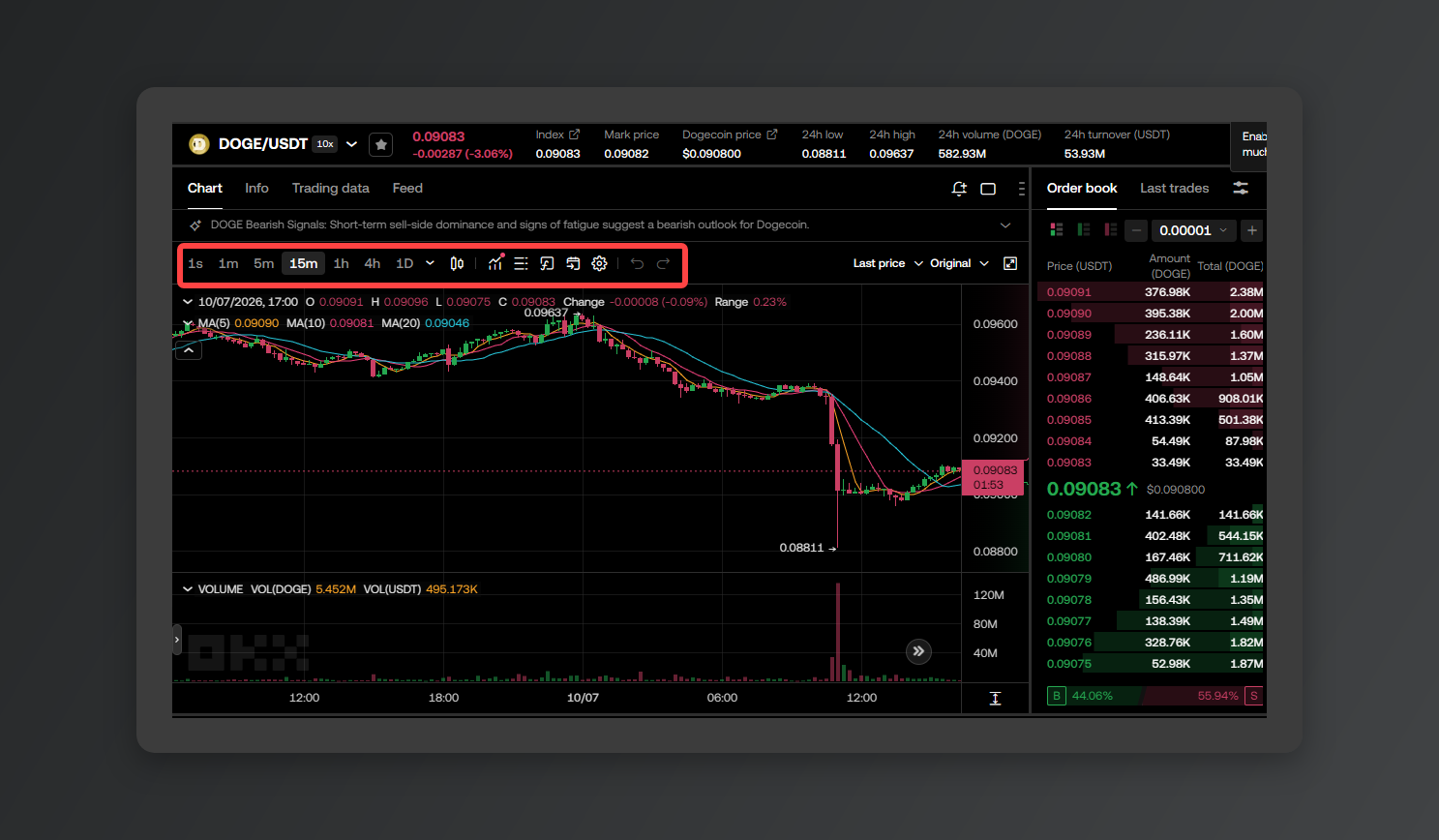The height and width of the screenshot is (840, 1439).
Task: Jump to latest candle with double-arrow button
Action: 918,651
